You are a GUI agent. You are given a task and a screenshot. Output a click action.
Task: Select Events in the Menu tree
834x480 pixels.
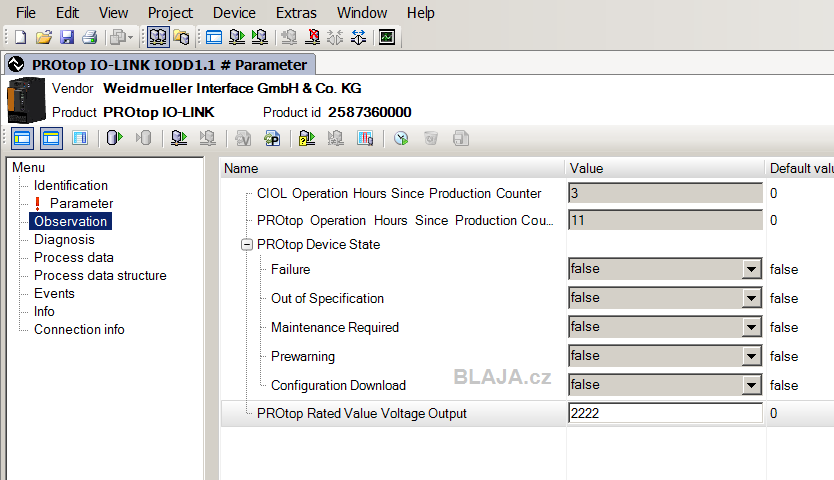[54, 293]
